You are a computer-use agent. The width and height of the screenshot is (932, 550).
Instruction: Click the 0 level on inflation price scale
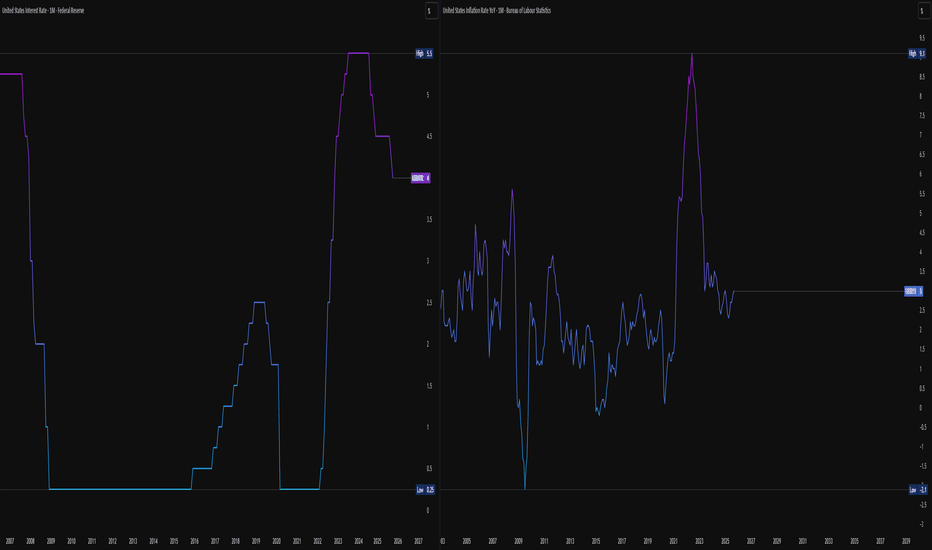pos(921,407)
